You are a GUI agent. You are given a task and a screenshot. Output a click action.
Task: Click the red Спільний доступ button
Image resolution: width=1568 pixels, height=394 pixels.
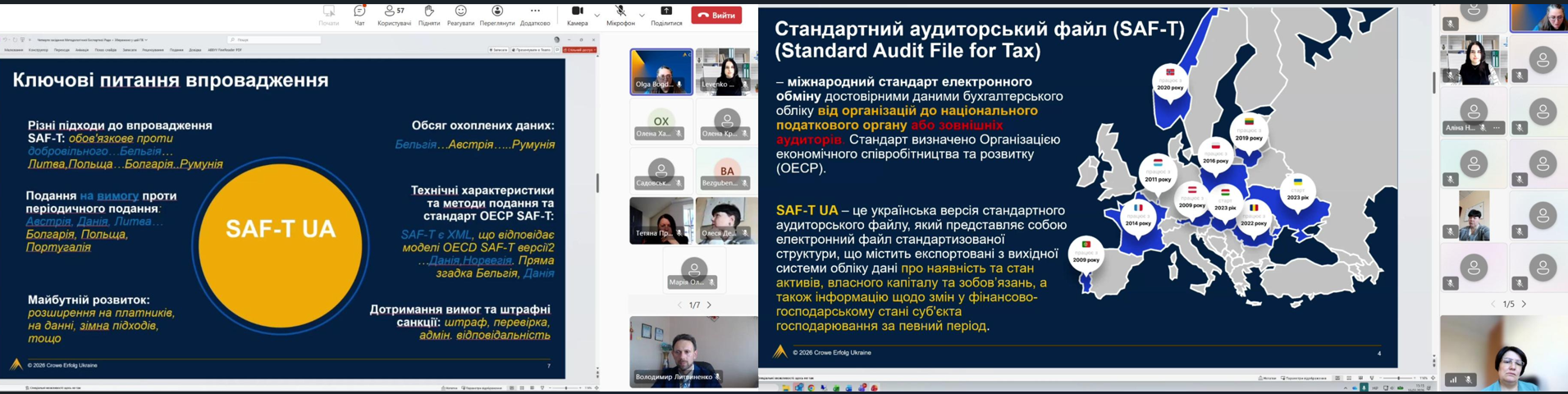pyautogui.click(x=580, y=50)
